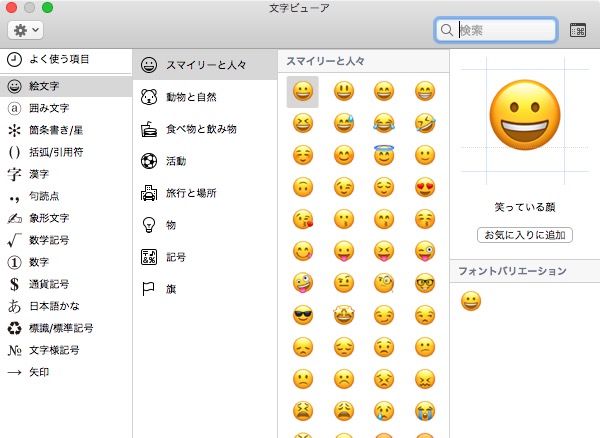This screenshot has width=600, height=438.
Task: Choose the heart eyes emoji
Action: pos(425,187)
